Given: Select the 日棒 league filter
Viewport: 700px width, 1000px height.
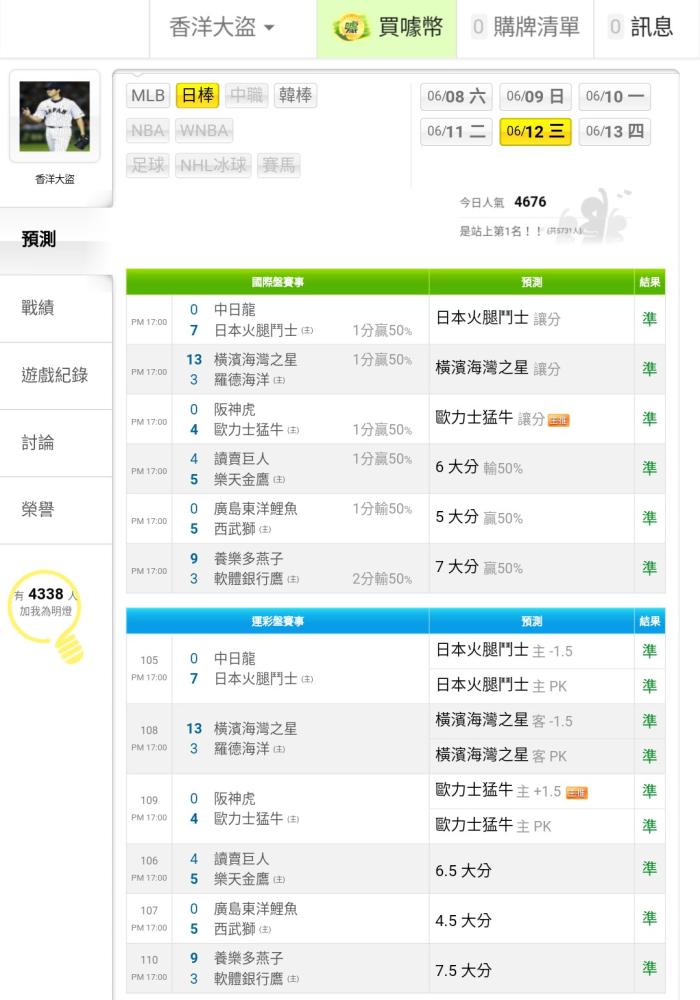Looking at the screenshot, I should pyautogui.click(x=198, y=96).
